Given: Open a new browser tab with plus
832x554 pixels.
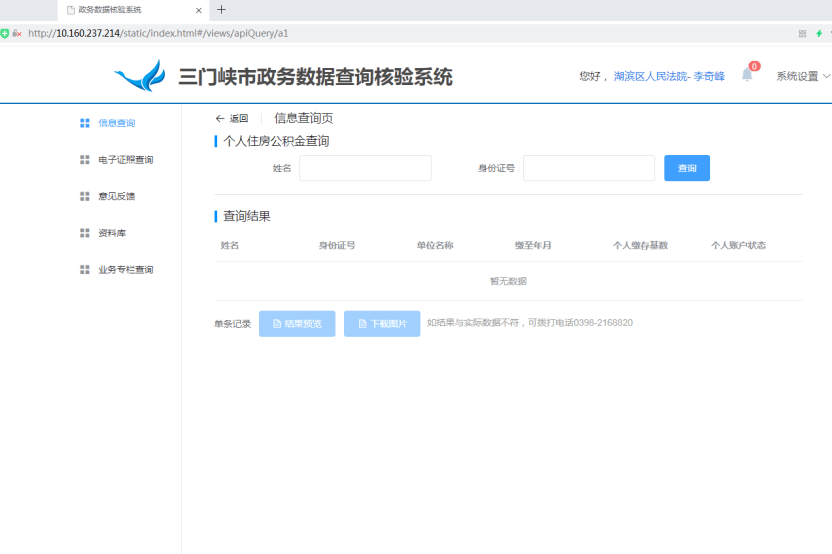Looking at the screenshot, I should (x=221, y=10).
